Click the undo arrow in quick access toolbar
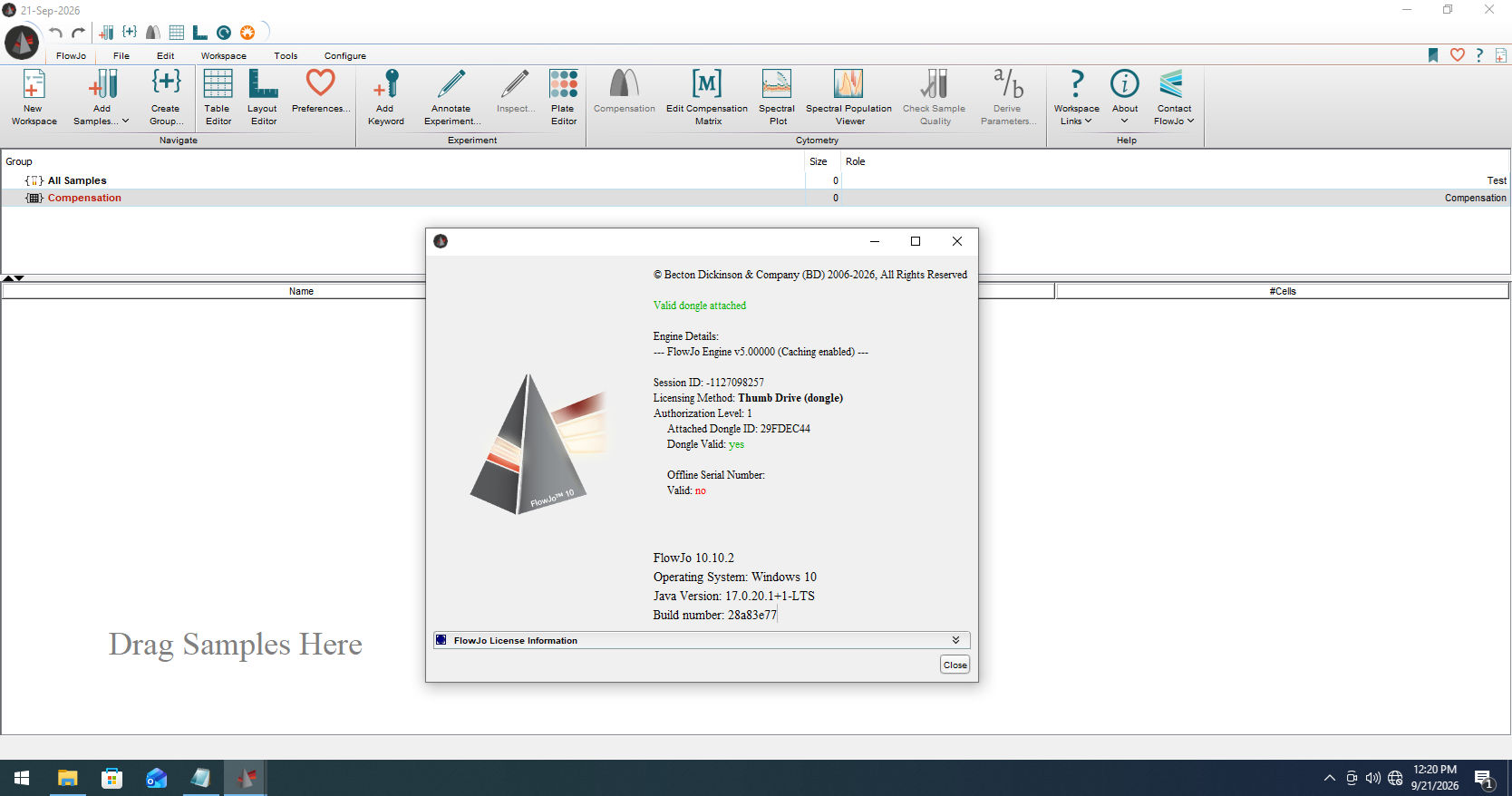The height and width of the screenshot is (796, 1512). [55, 33]
